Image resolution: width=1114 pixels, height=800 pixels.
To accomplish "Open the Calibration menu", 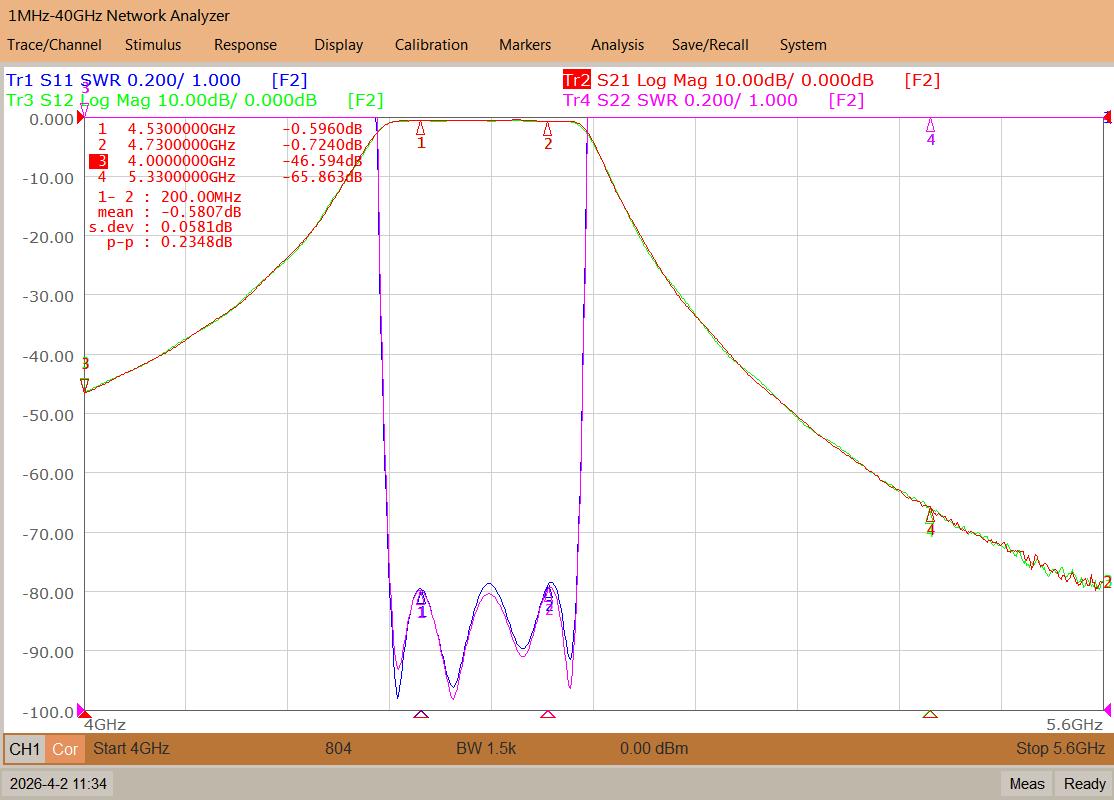I will 431,45.
